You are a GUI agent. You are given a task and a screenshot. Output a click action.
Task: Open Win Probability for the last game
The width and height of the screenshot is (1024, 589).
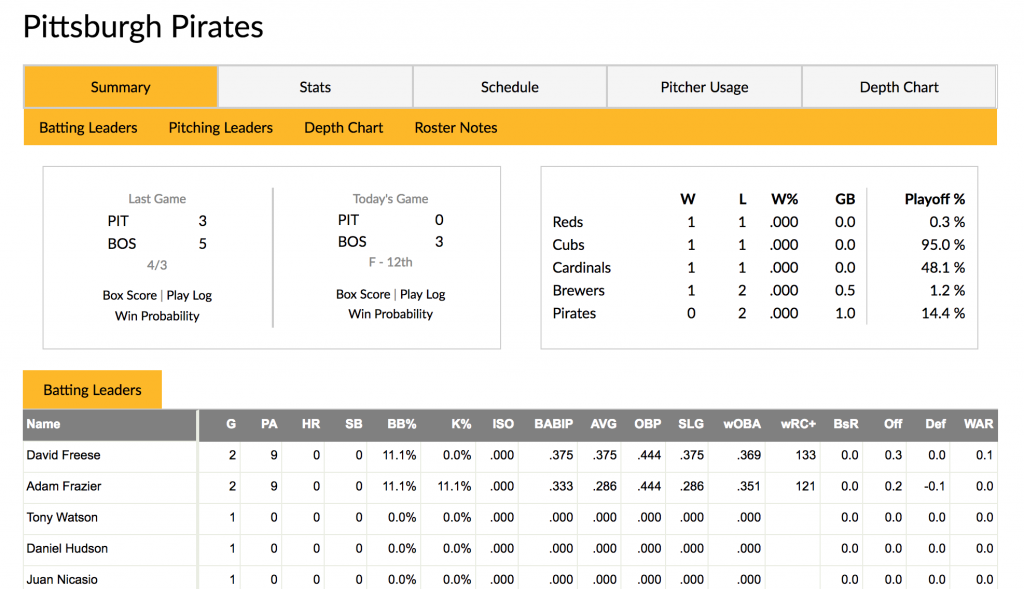[x=156, y=313]
